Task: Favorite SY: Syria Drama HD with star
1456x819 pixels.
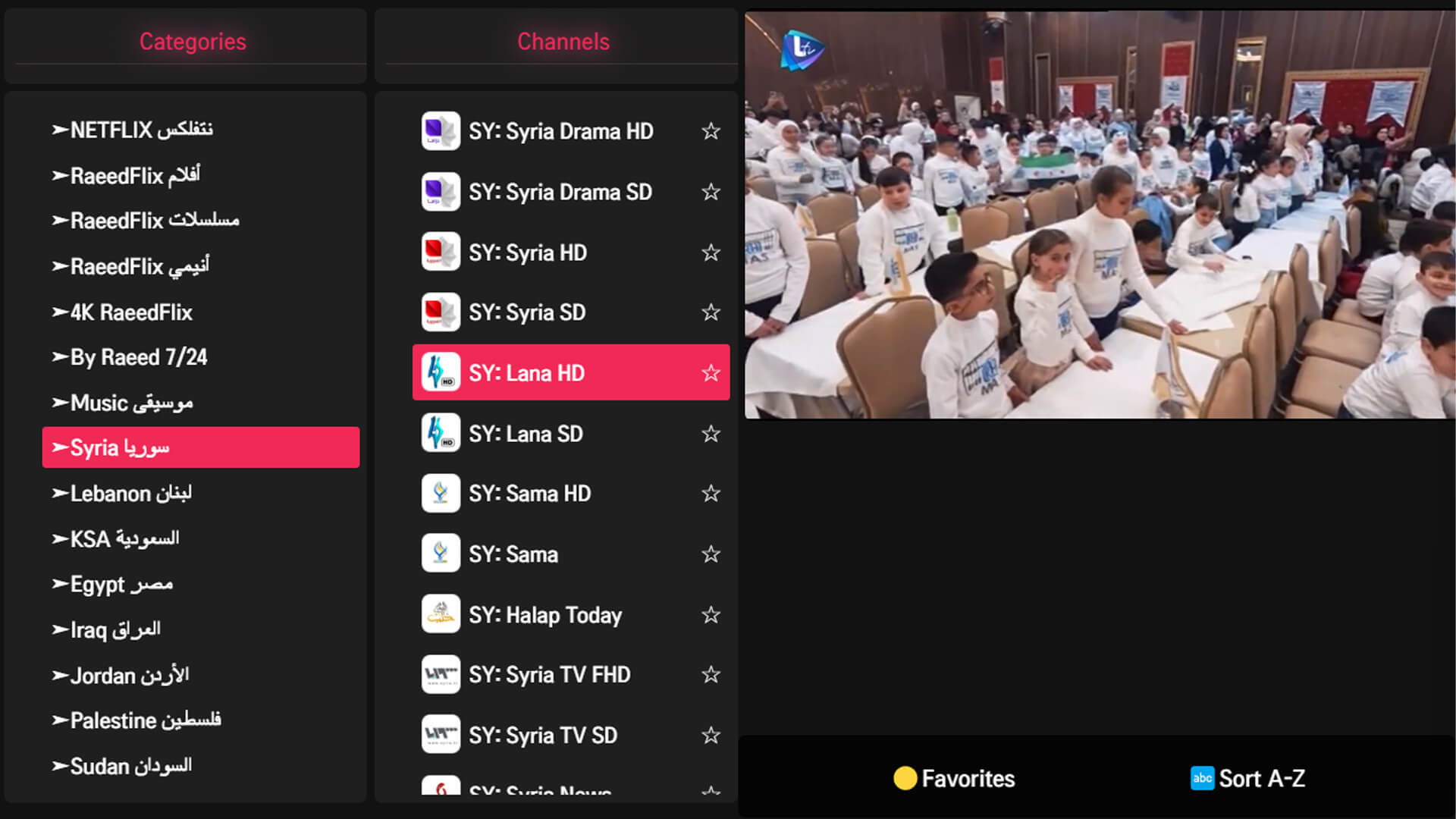Action: tap(711, 131)
